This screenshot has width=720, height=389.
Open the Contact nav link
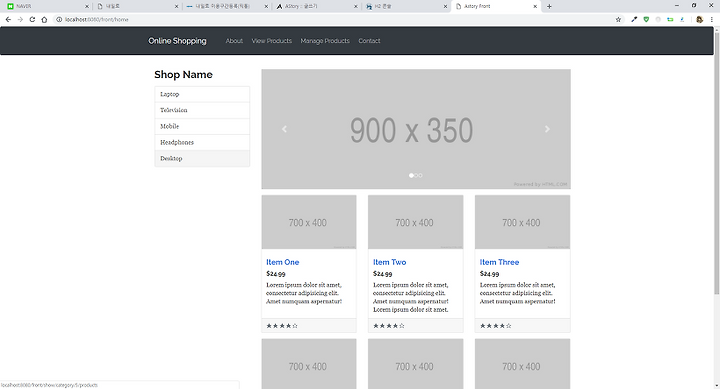[369, 41]
